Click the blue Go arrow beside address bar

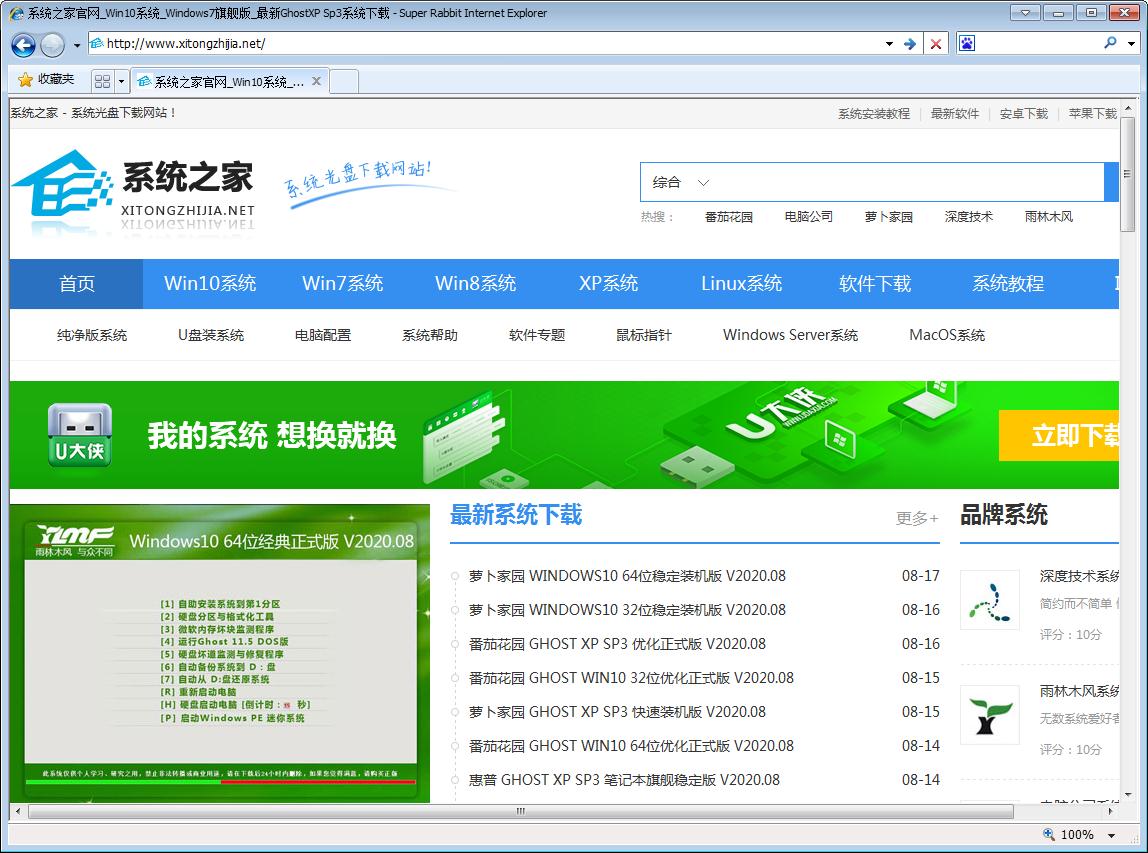click(912, 44)
